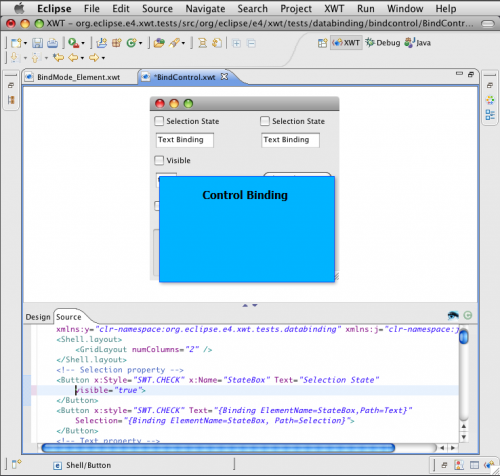Switch to the Design tab

click(x=38, y=317)
